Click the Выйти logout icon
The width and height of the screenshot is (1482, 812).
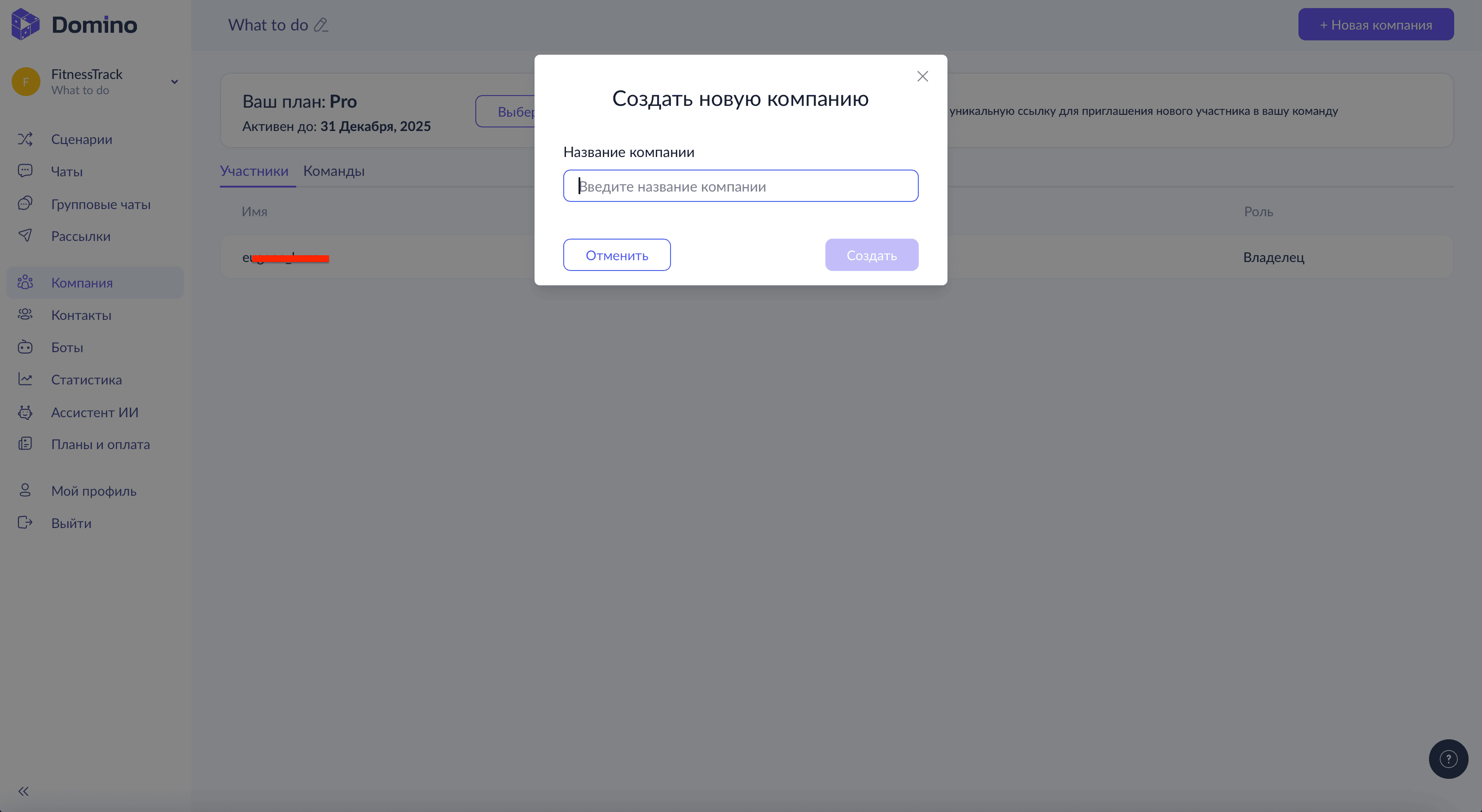[25, 523]
